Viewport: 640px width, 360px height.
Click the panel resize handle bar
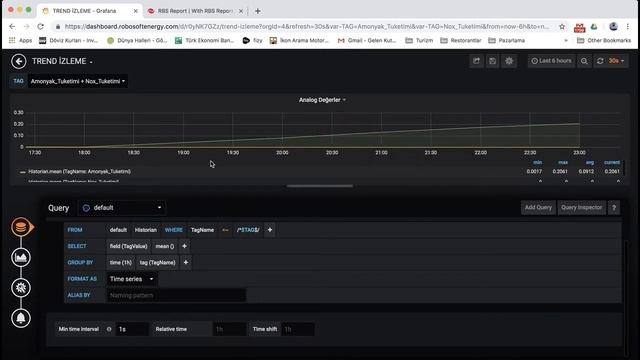coord(320,186)
